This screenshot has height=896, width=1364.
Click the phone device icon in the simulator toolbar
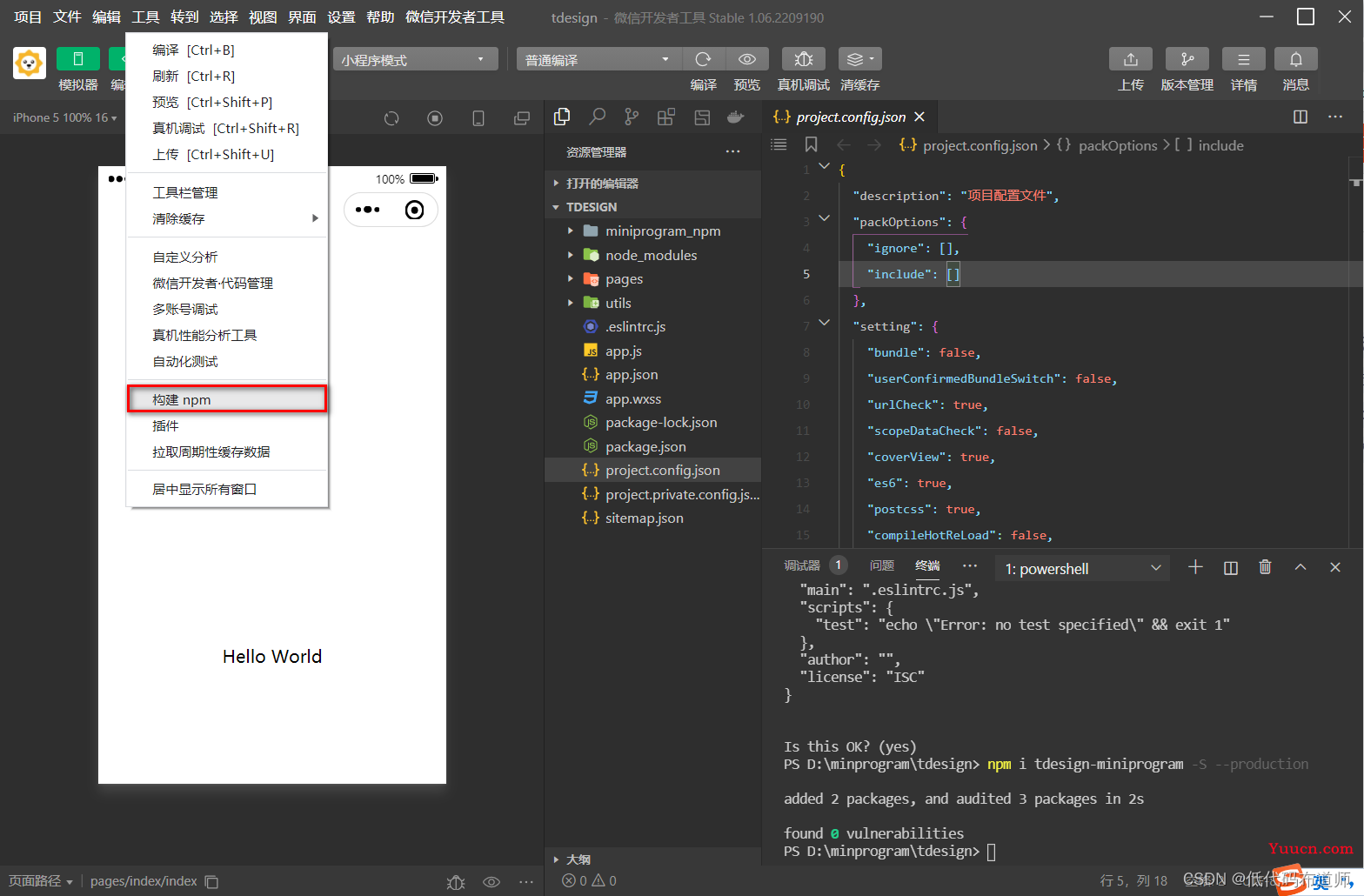pyautogui.click(x=478, y=118)
